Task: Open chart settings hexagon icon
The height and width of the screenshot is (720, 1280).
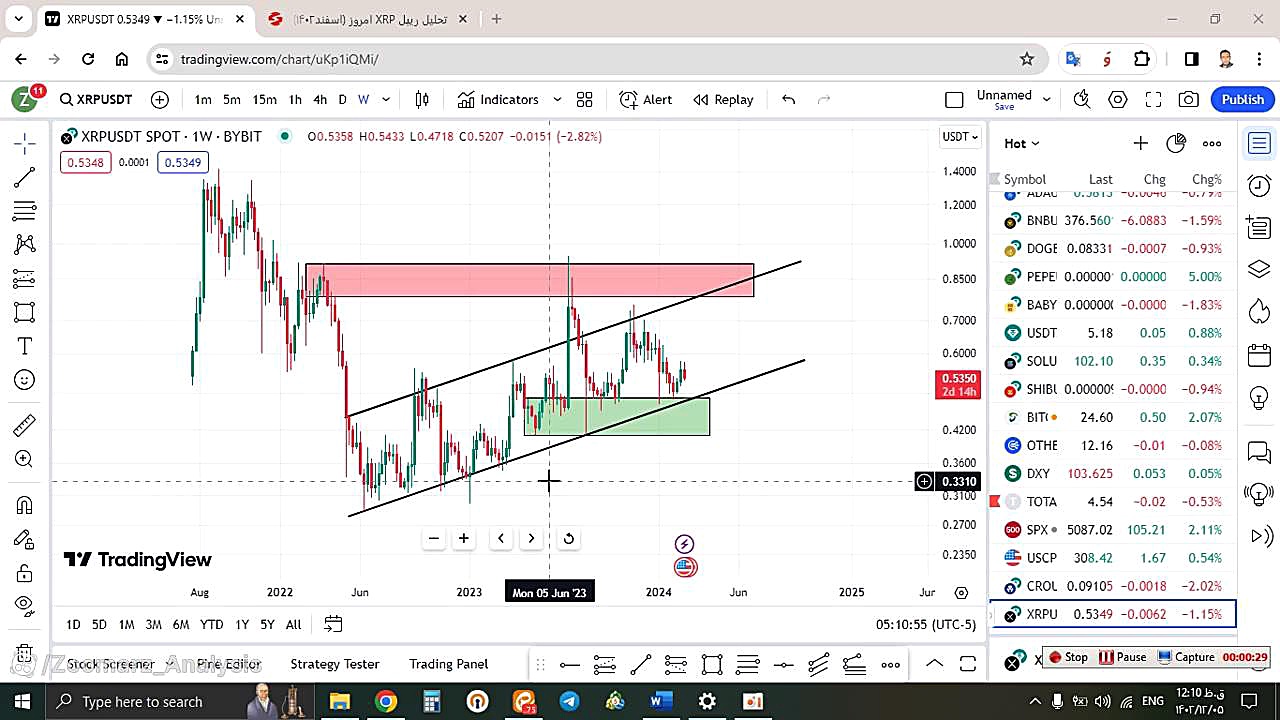Action: coord(1118,99)
